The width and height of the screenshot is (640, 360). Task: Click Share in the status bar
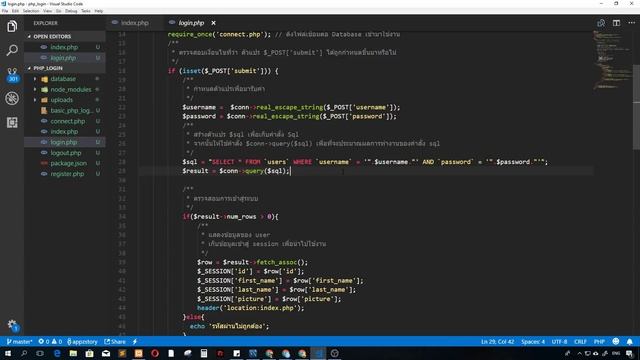tap(115, 342)
